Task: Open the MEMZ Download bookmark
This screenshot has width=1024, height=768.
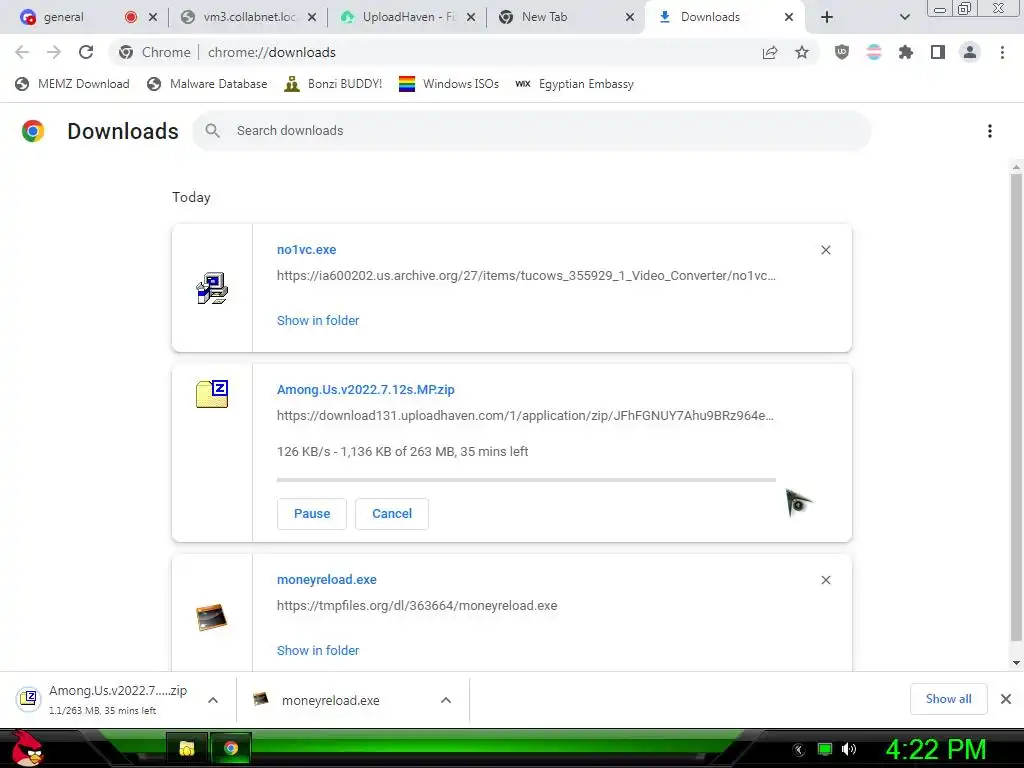Action: click(x=72, y=84)
